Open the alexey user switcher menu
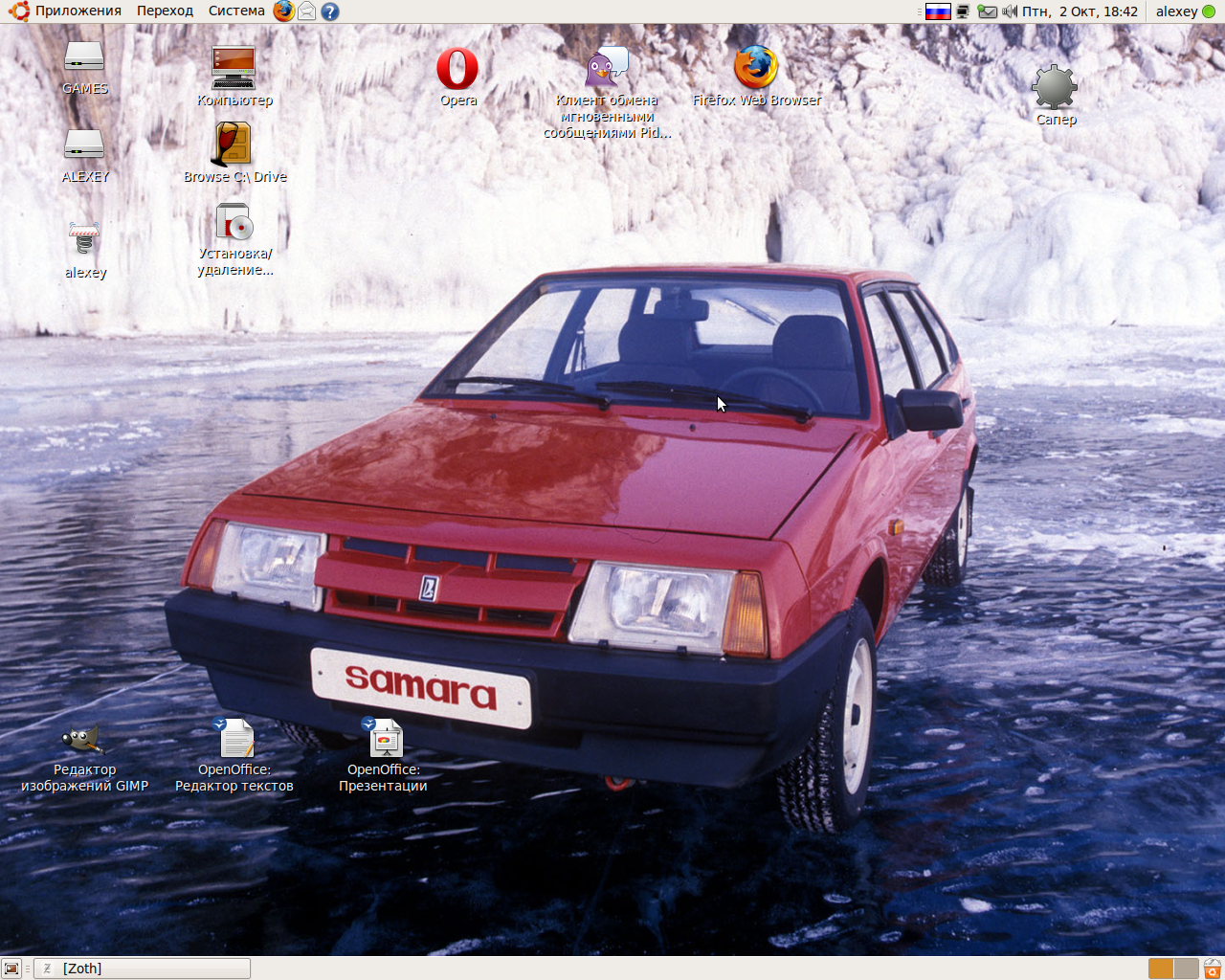This screenshot has width=1225, height=980. [x=1185, y=11]
